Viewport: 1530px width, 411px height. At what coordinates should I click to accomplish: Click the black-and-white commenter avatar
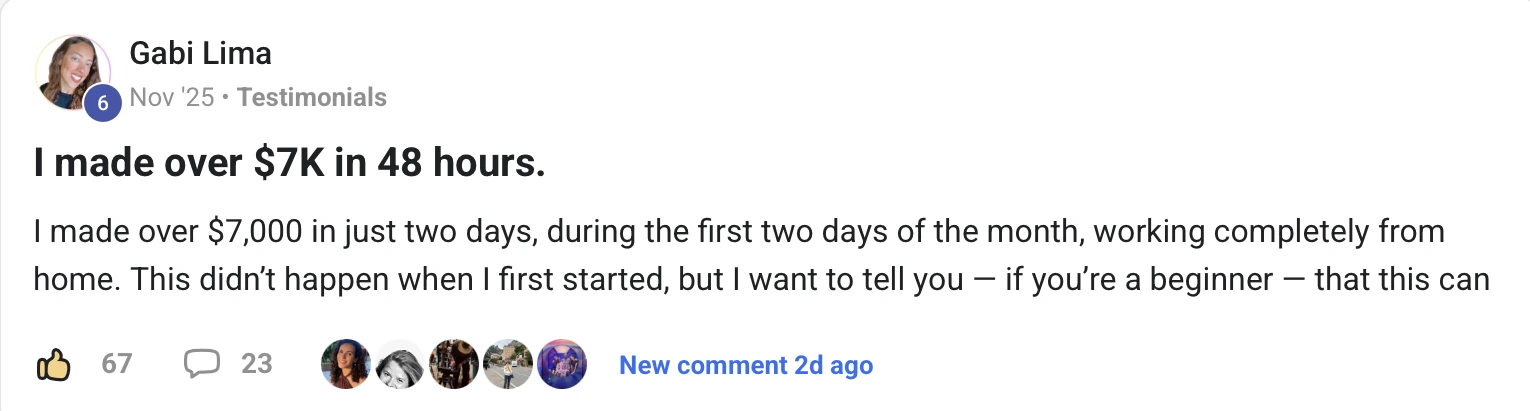(399, 365)
